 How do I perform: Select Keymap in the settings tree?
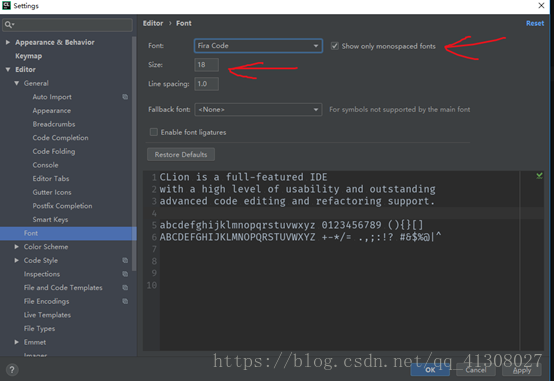click(28, 56)
